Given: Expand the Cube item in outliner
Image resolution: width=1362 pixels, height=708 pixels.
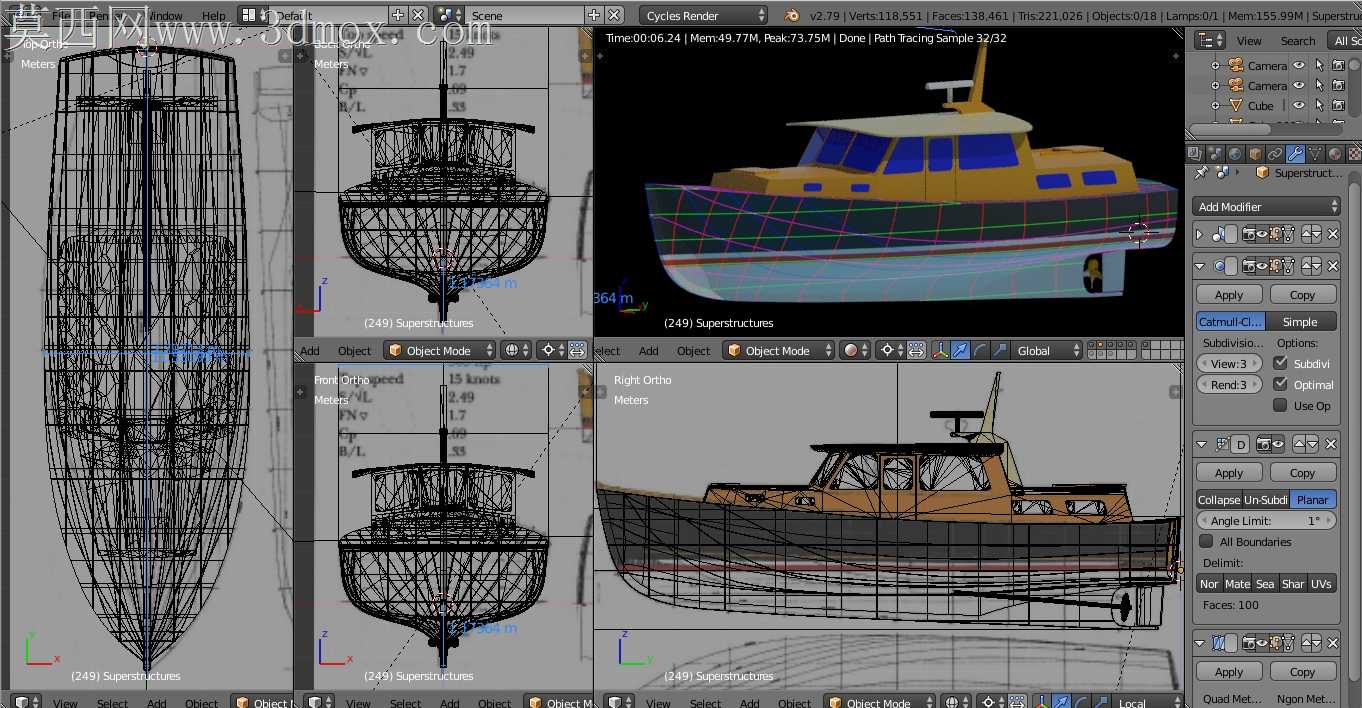Looking at the screenshot, I should coord(1215,105).
